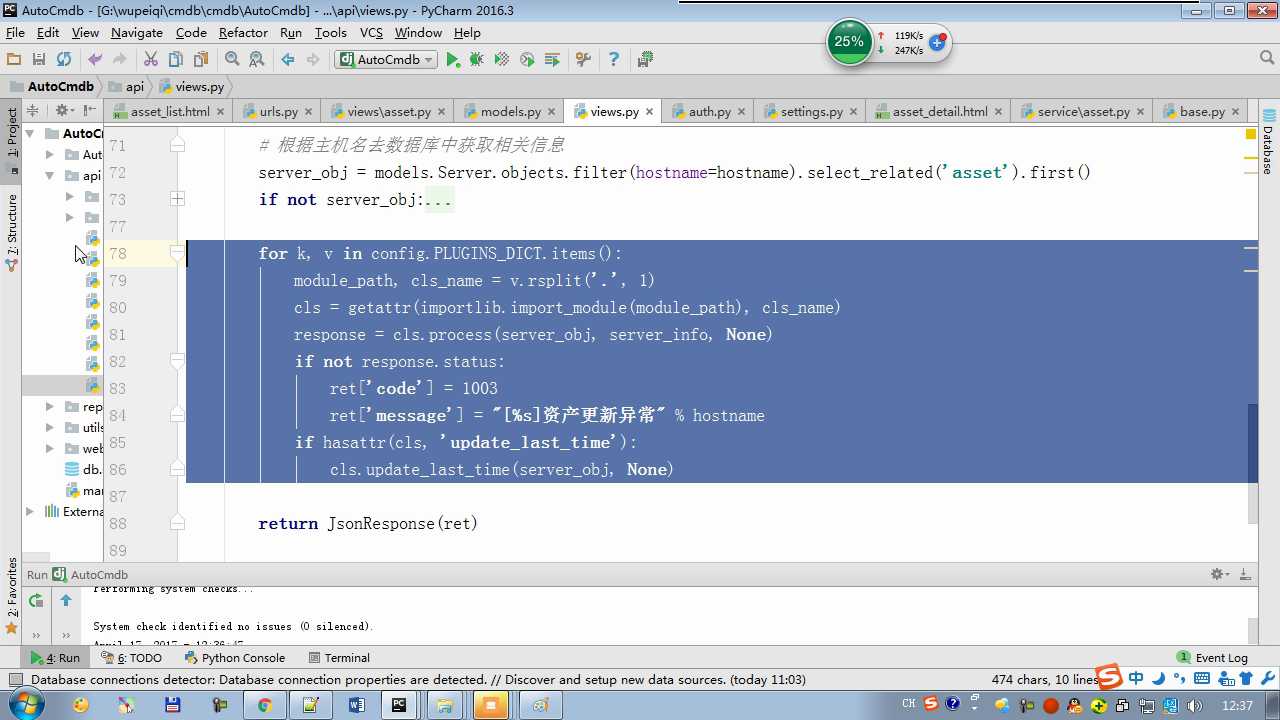Open the AutoCmdb run configuration dropdown

tap(386, 60)
